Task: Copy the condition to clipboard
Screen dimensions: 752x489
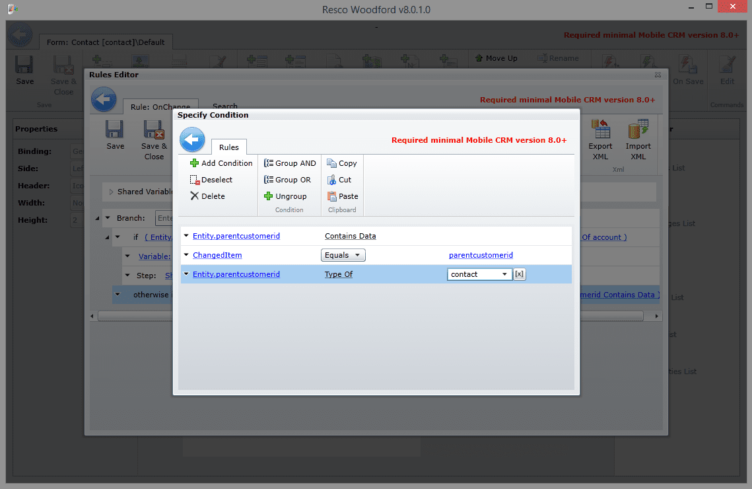Action: point(341,163)
